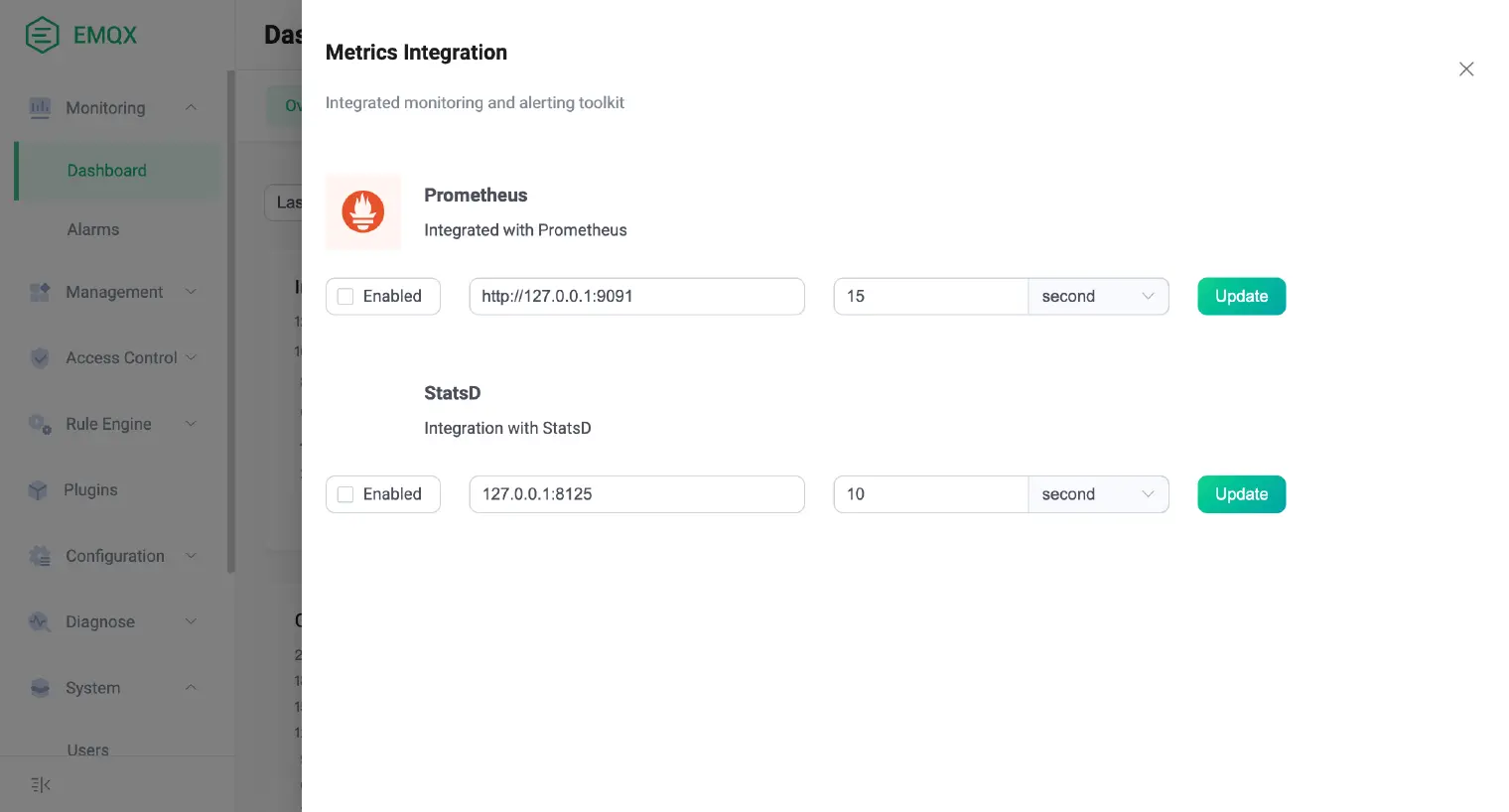1509x812 pixels.
Task: Update the Prometheus settings
Action: coord(1242,296)
